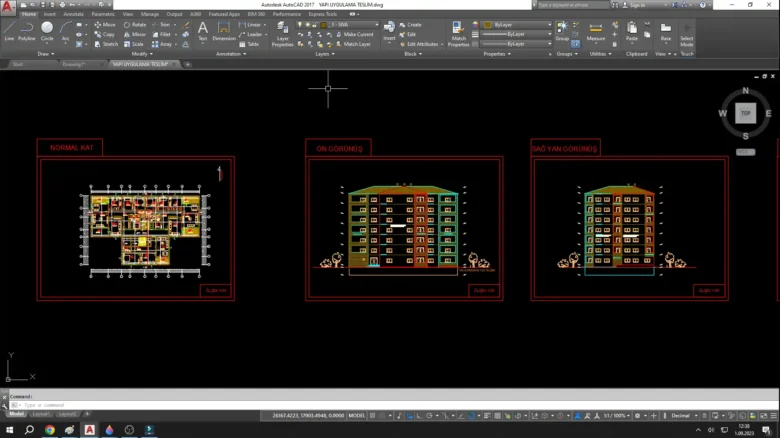Activate the Mirror command
780x438 pixels.
(x=135, y=34)
